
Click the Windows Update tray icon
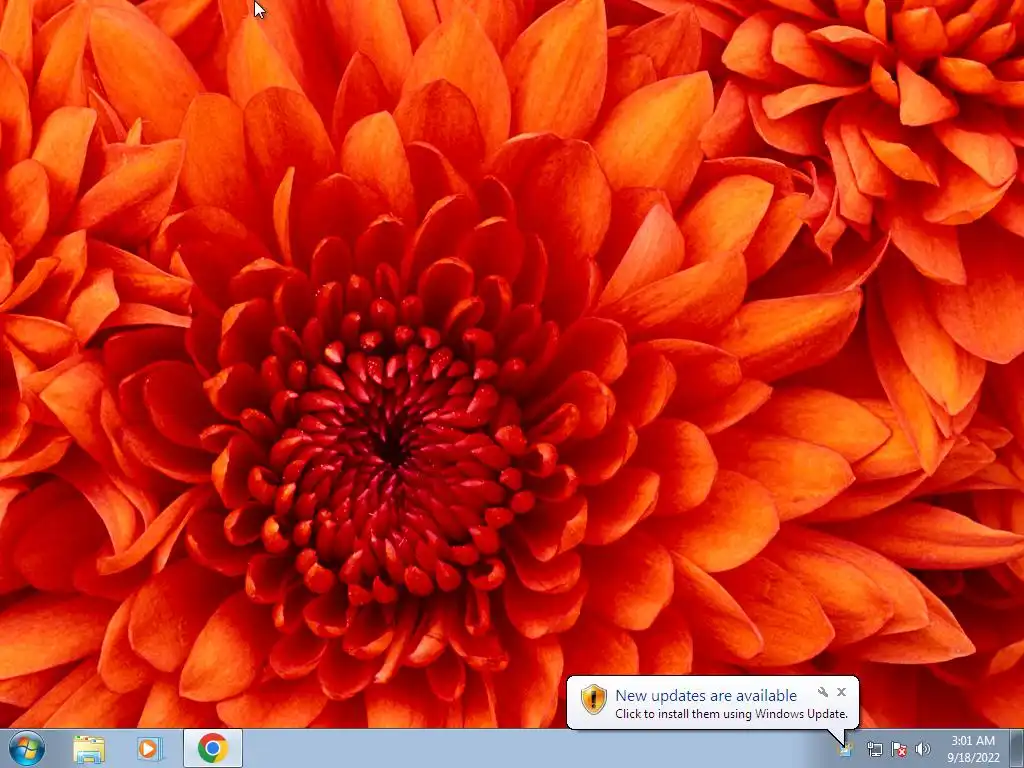click(846, 749)
